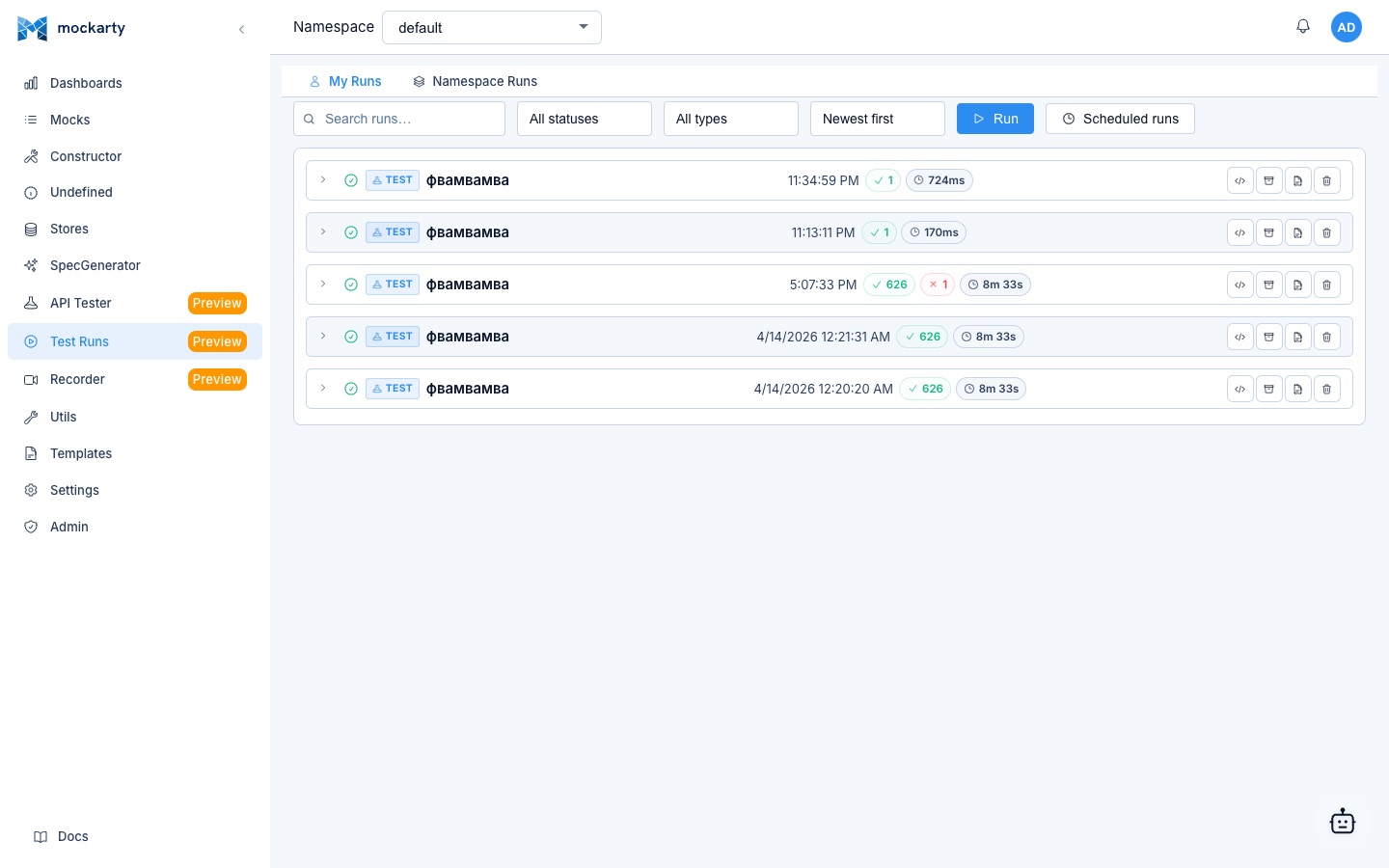Delete the 12:21:31 AM run with trash icon
The image size is (1389, 868).
[1327, 337]
